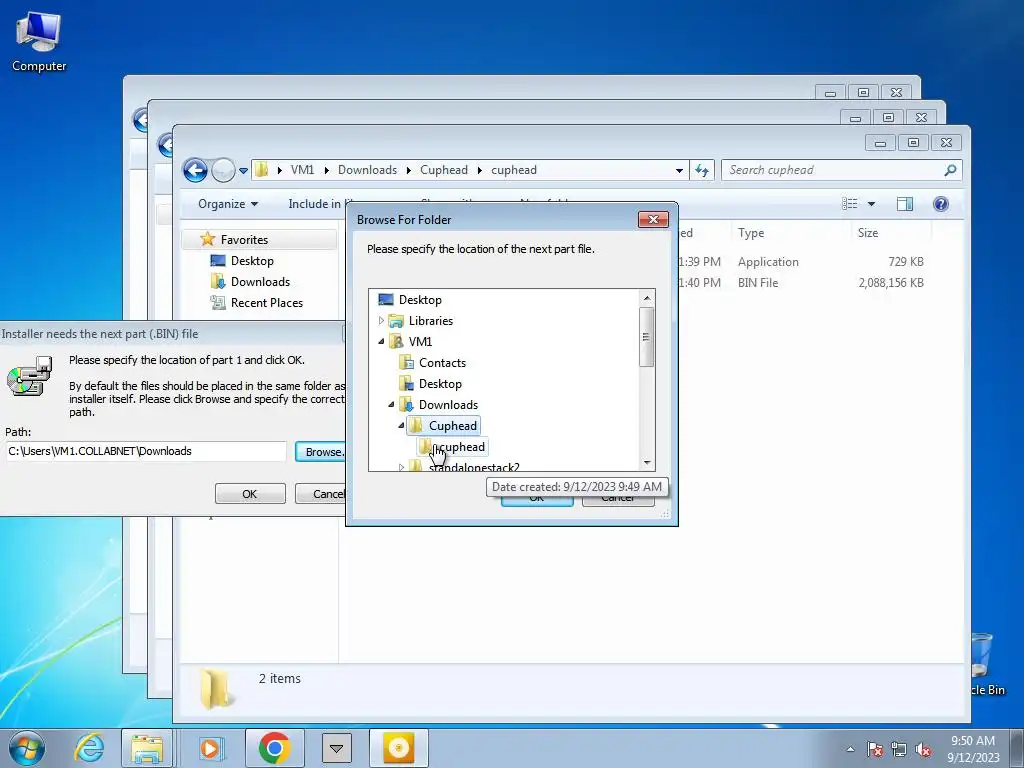Image resolution: width=1024 pixels, height=768 pixels.
Task: Open the Organize menu
Action: click(x=228, y=204)
